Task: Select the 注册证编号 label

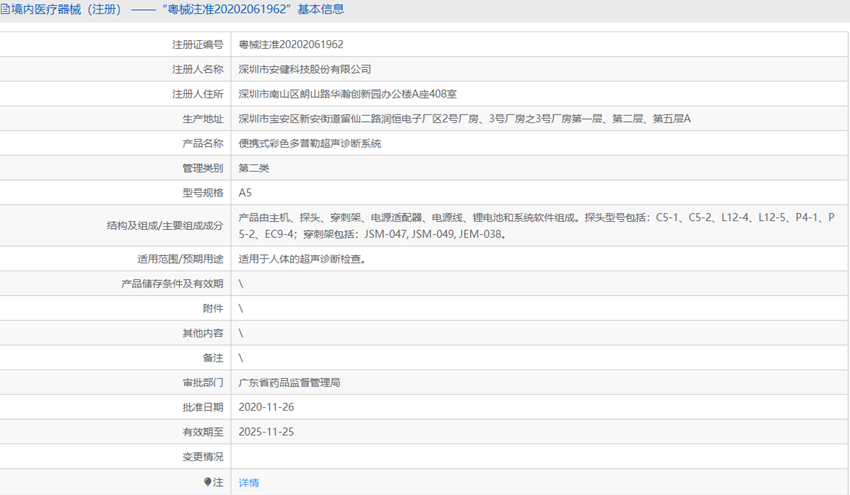Action: 198,44
